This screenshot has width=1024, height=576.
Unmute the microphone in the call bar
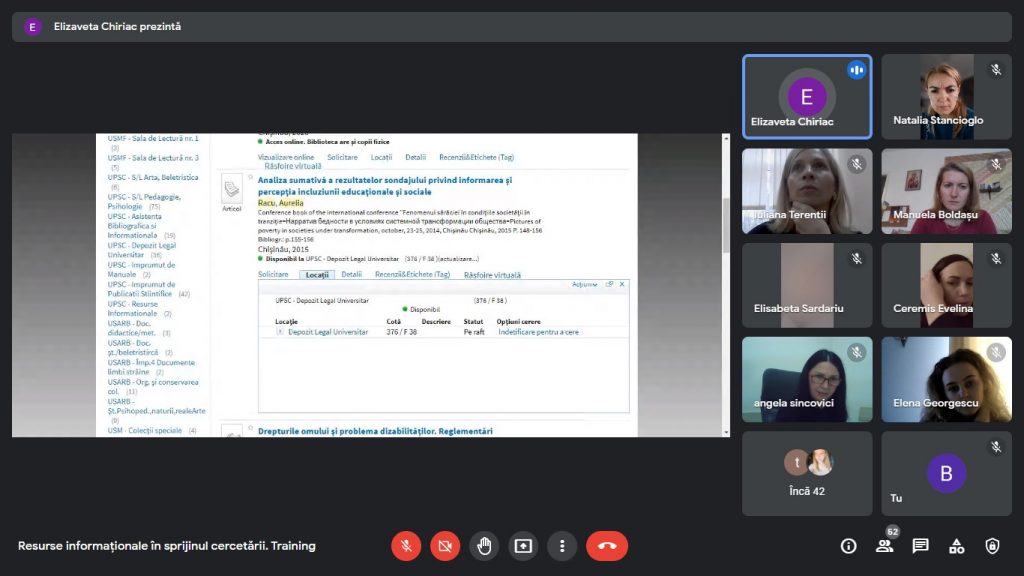406,546
